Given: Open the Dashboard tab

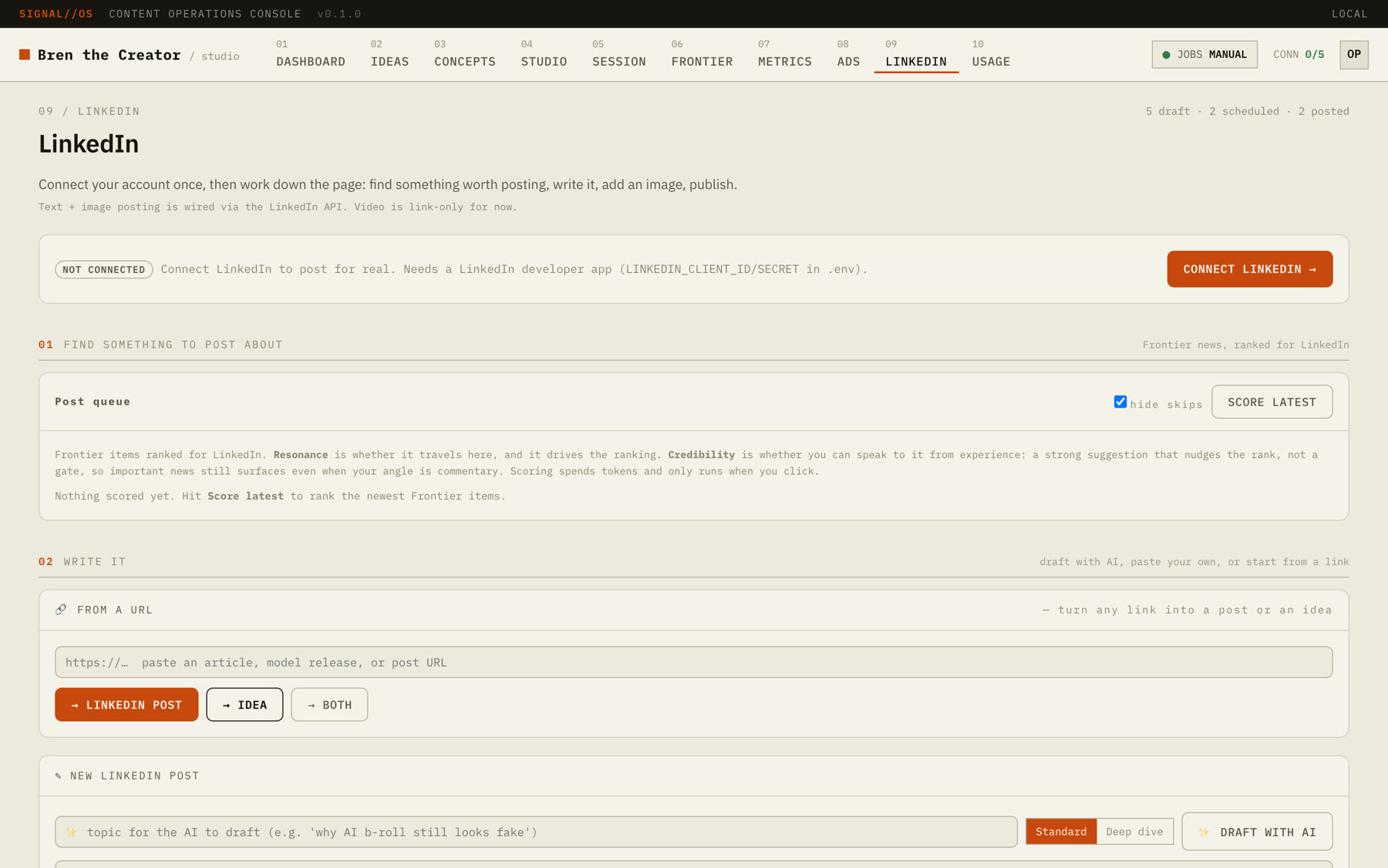Looking at the screenshot, I should coord(311,55).
